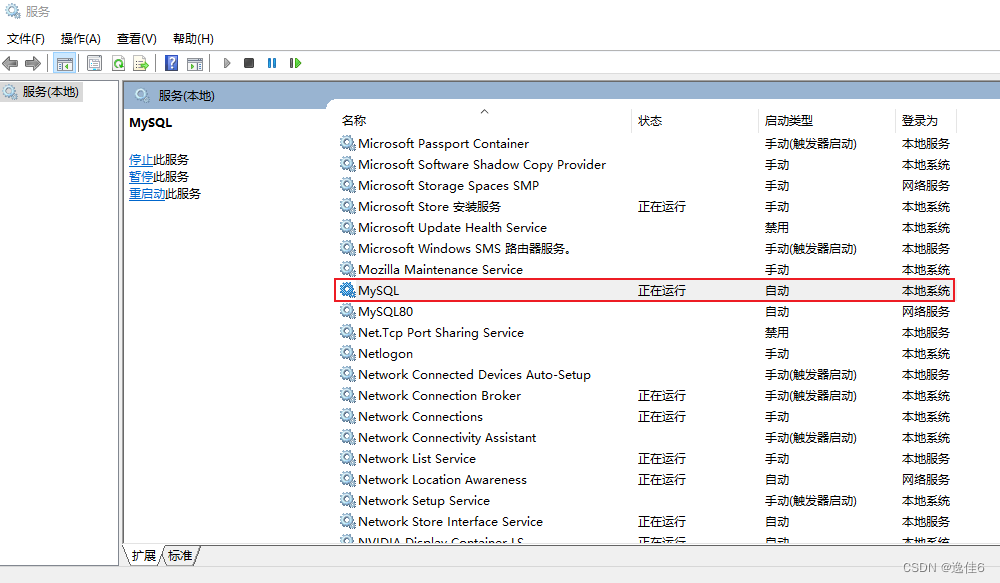Click the gear icon beside Network Location Awareness

click(x=348, y=480)
